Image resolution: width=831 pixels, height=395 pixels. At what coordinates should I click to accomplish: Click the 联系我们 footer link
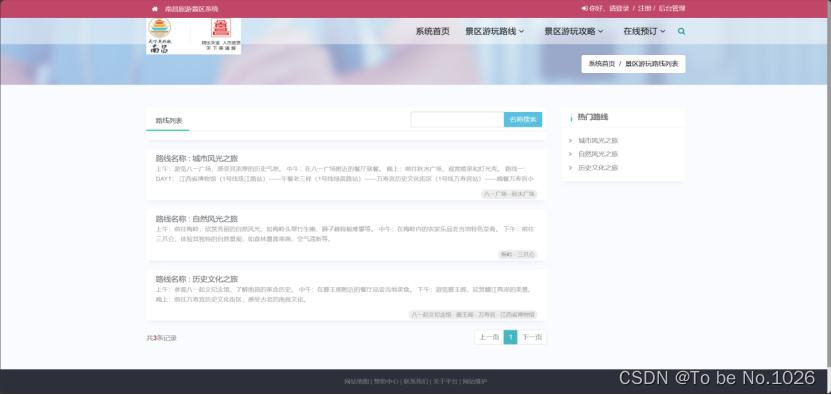click(416, 381)
